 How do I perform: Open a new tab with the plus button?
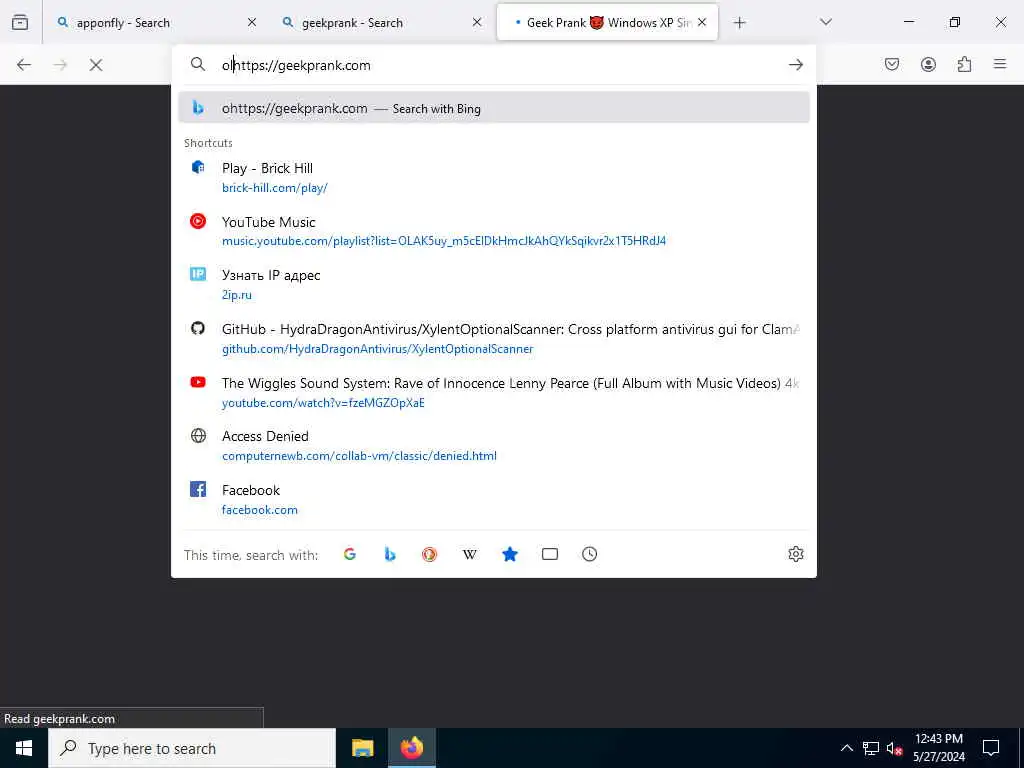739,23
